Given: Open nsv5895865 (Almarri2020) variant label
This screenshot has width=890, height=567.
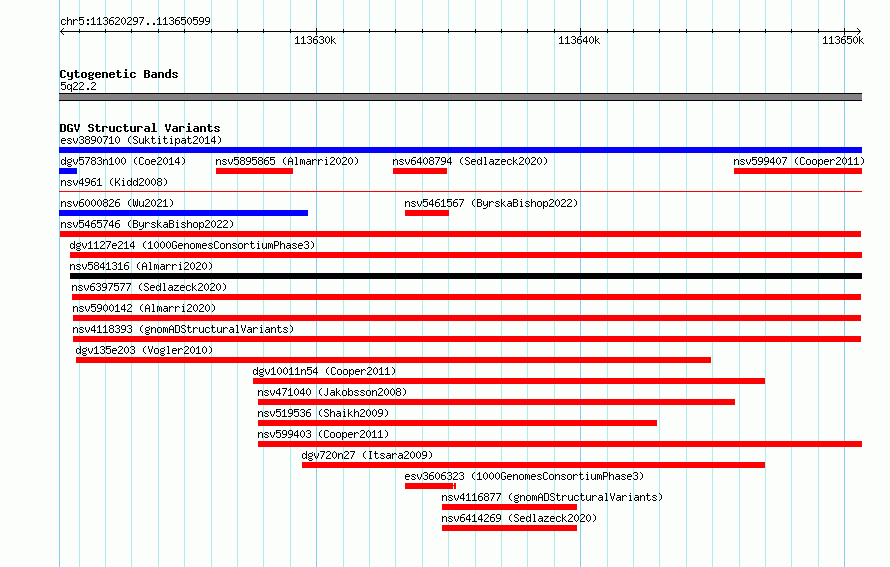Looking at the screenshot, I should tap(287, 161).
